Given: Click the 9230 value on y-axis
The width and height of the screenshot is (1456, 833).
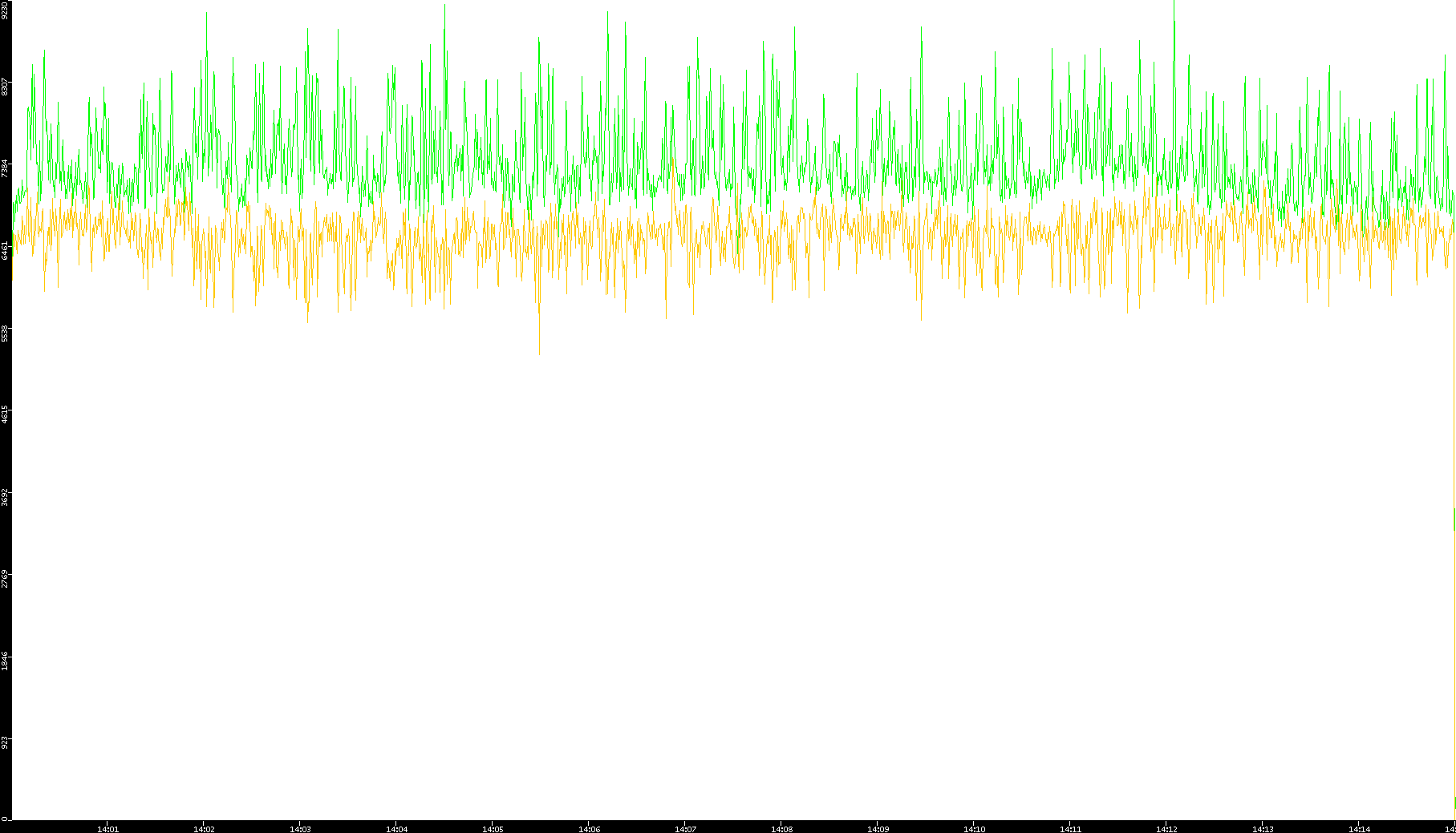Looking at the screenshot, I should (x=6, y=10).
